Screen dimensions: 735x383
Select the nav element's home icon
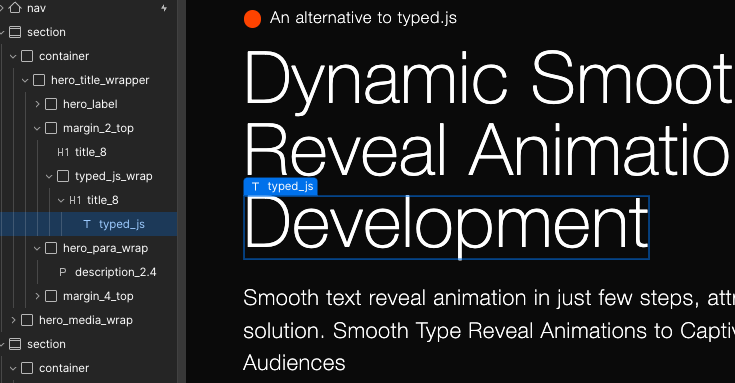[15, 8]
